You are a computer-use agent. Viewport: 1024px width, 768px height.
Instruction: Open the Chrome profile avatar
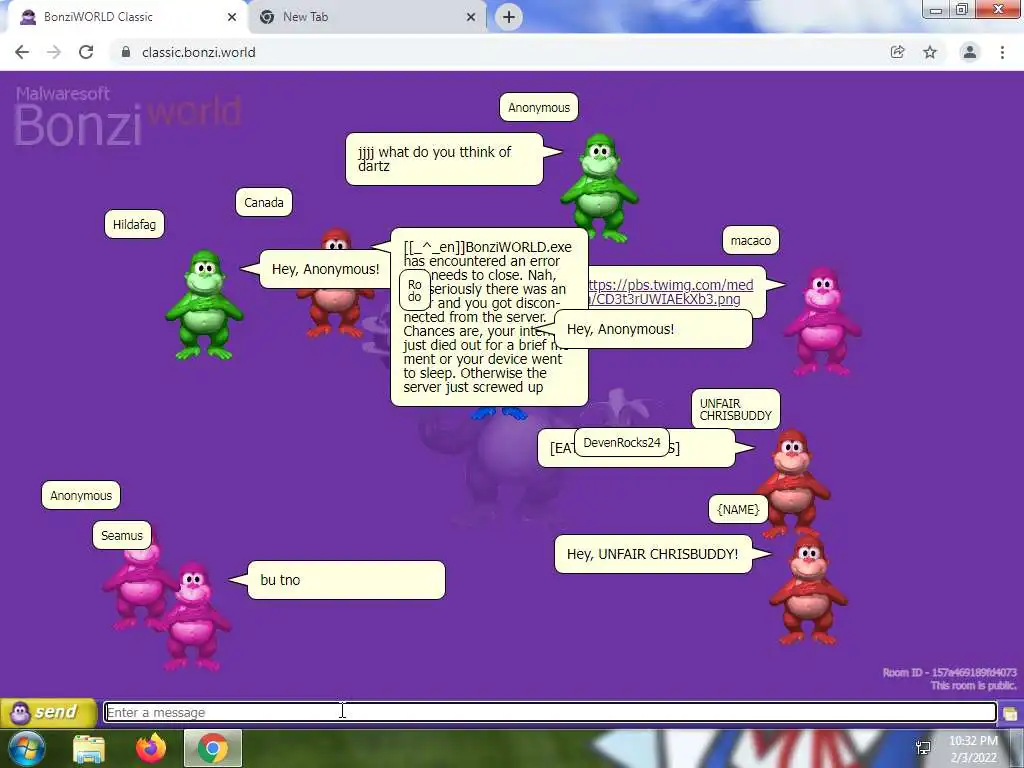click(970, 52)
